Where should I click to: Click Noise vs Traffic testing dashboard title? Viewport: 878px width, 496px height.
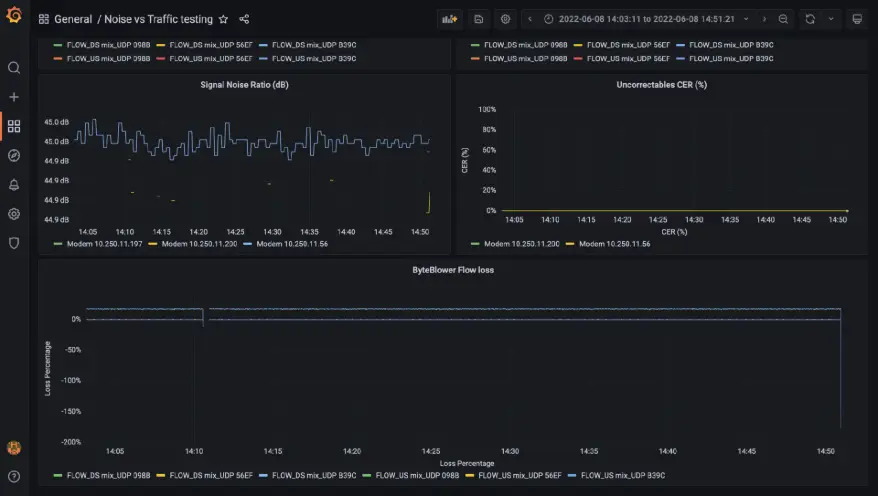158,19
